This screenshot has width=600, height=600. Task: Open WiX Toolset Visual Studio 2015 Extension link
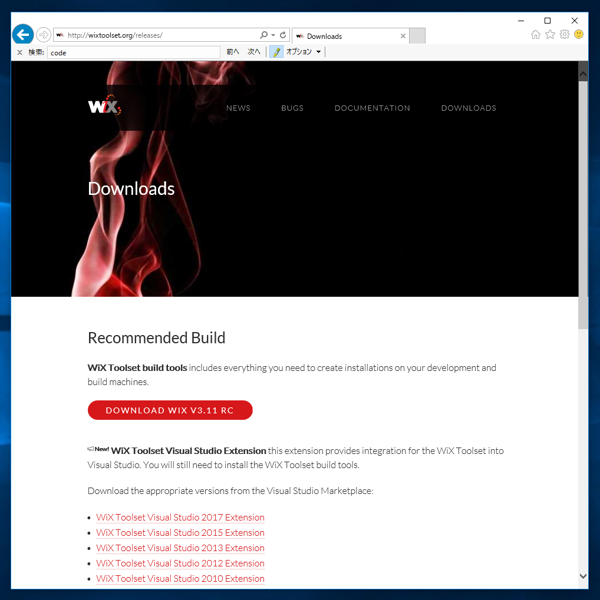(x=180, y=533)
